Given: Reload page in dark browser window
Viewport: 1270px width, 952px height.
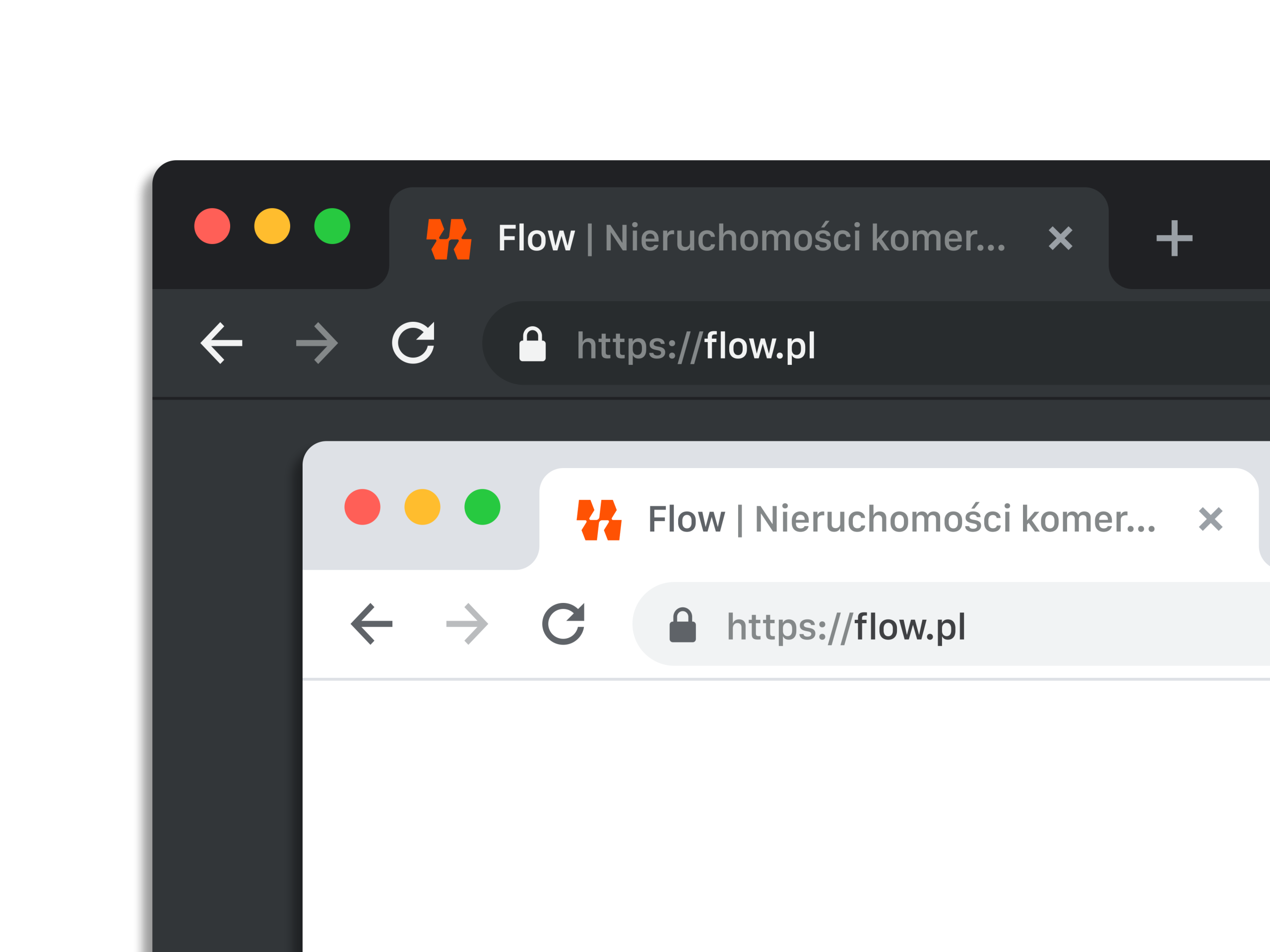Looking at the screenshot, I should pyautogui.click(x=413, y=343).
